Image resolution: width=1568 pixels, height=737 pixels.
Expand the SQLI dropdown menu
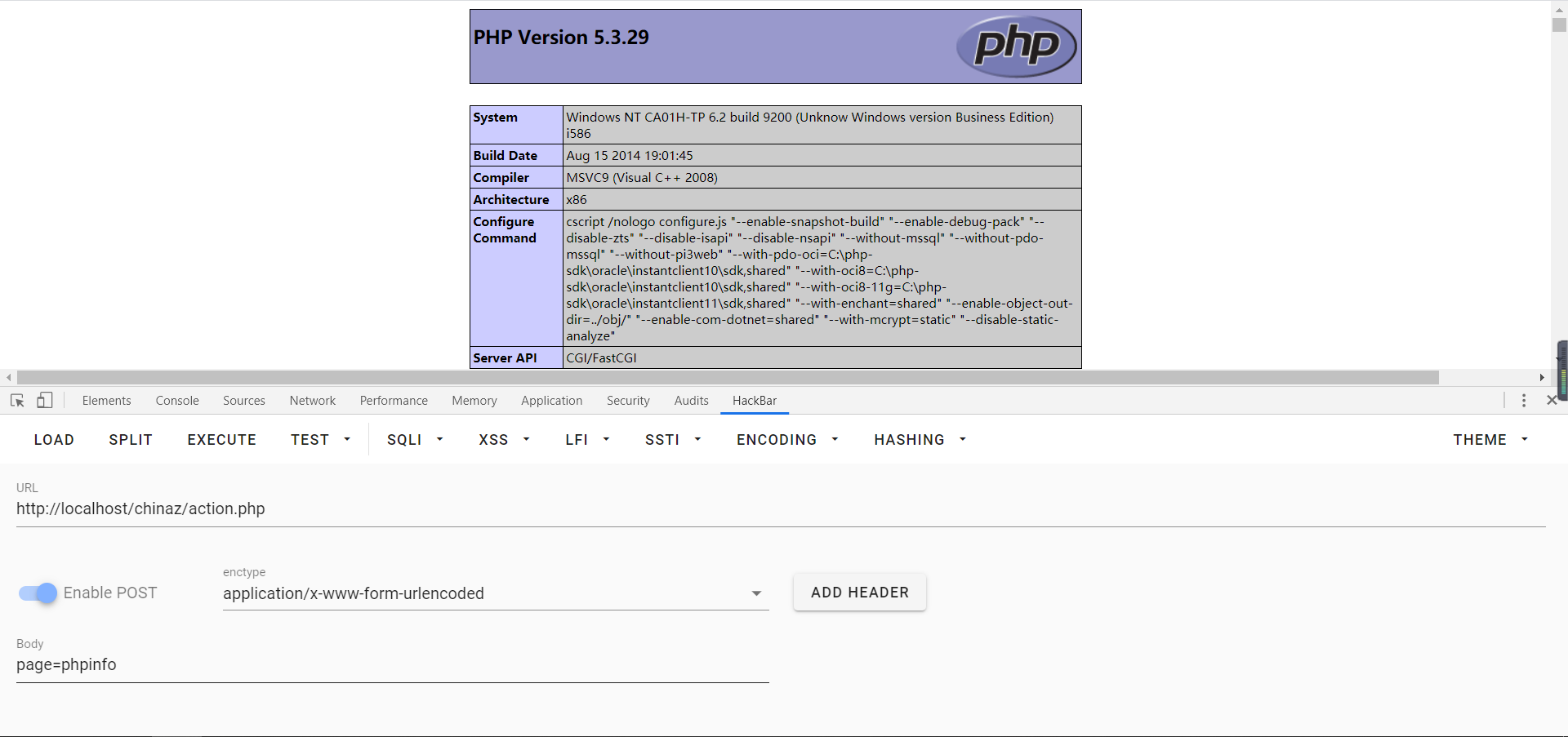pos(415,440)
